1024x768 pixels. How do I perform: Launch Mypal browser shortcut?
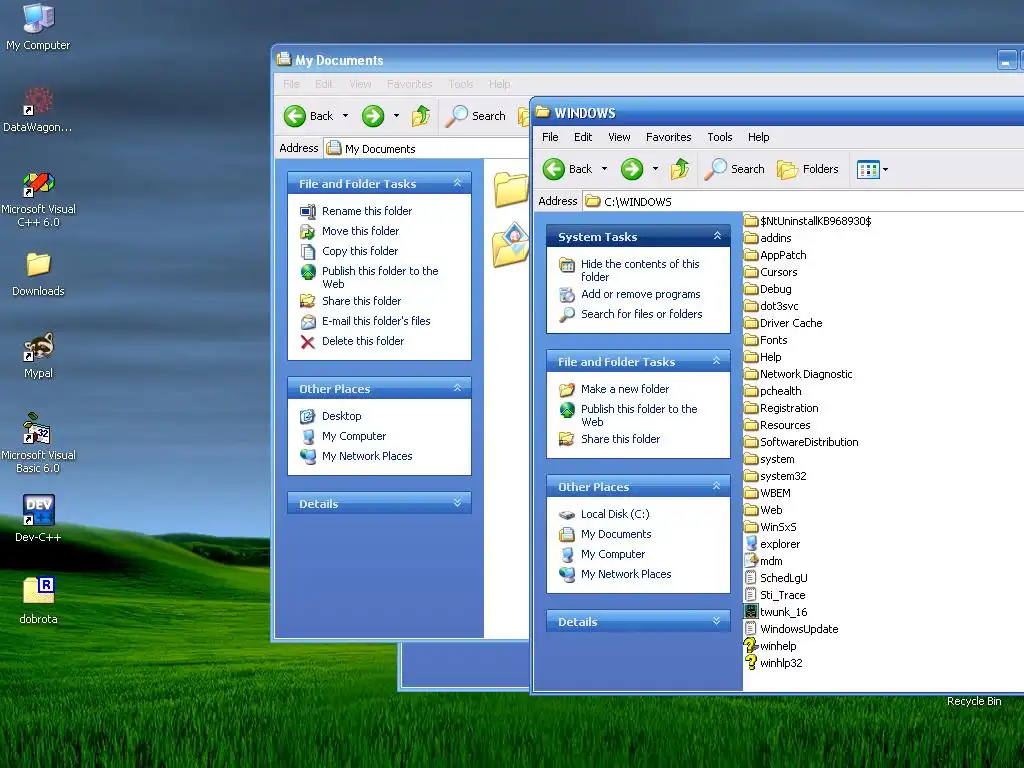click(x=38, y=355)
